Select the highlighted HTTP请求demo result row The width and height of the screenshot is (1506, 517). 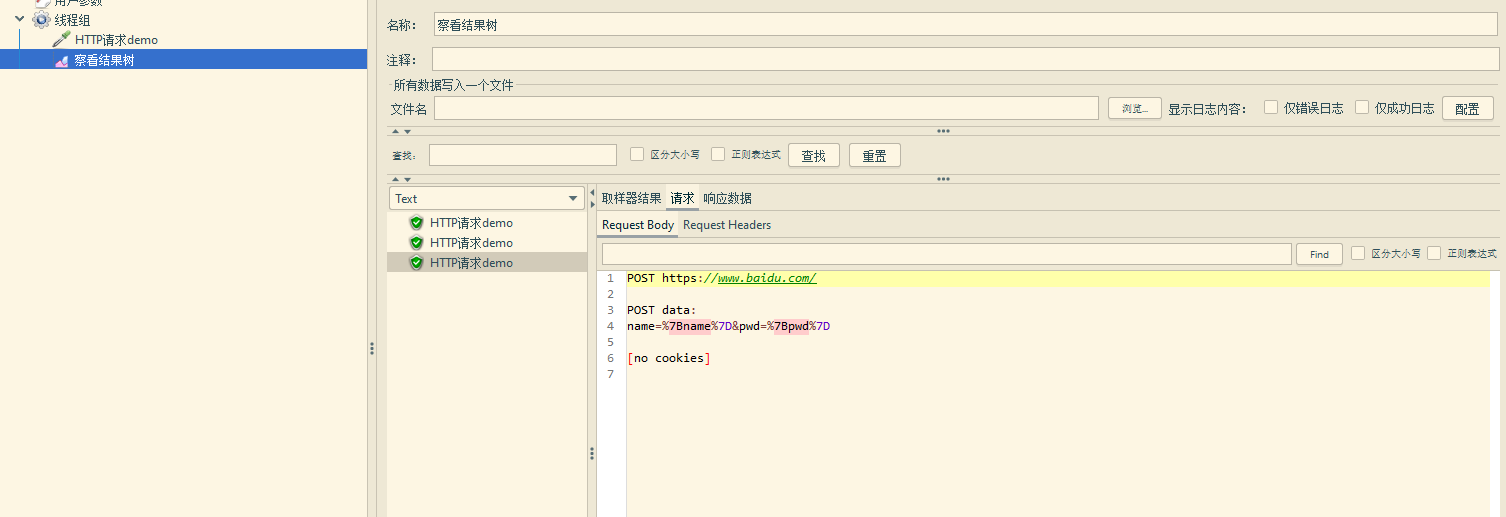point(487,262)
